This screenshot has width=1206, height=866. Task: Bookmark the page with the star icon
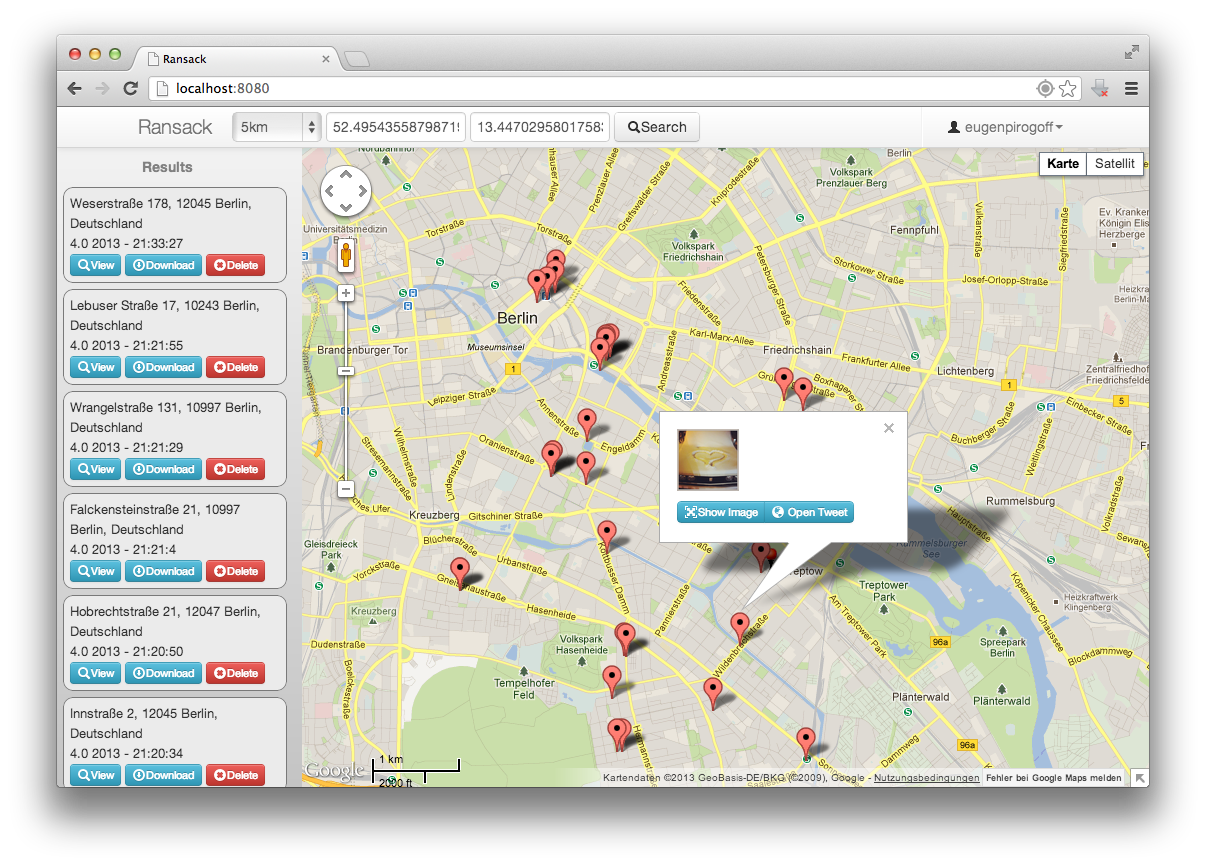click(x=1068, y=88)
